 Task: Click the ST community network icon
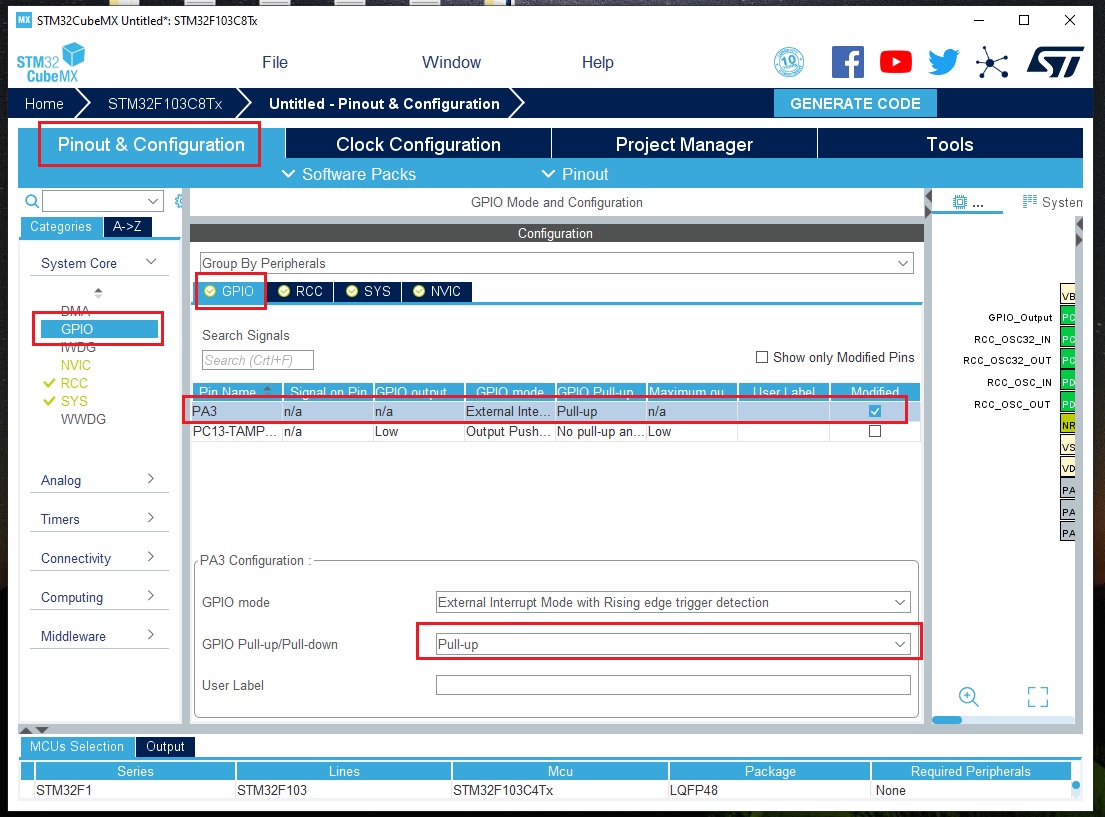992,63
